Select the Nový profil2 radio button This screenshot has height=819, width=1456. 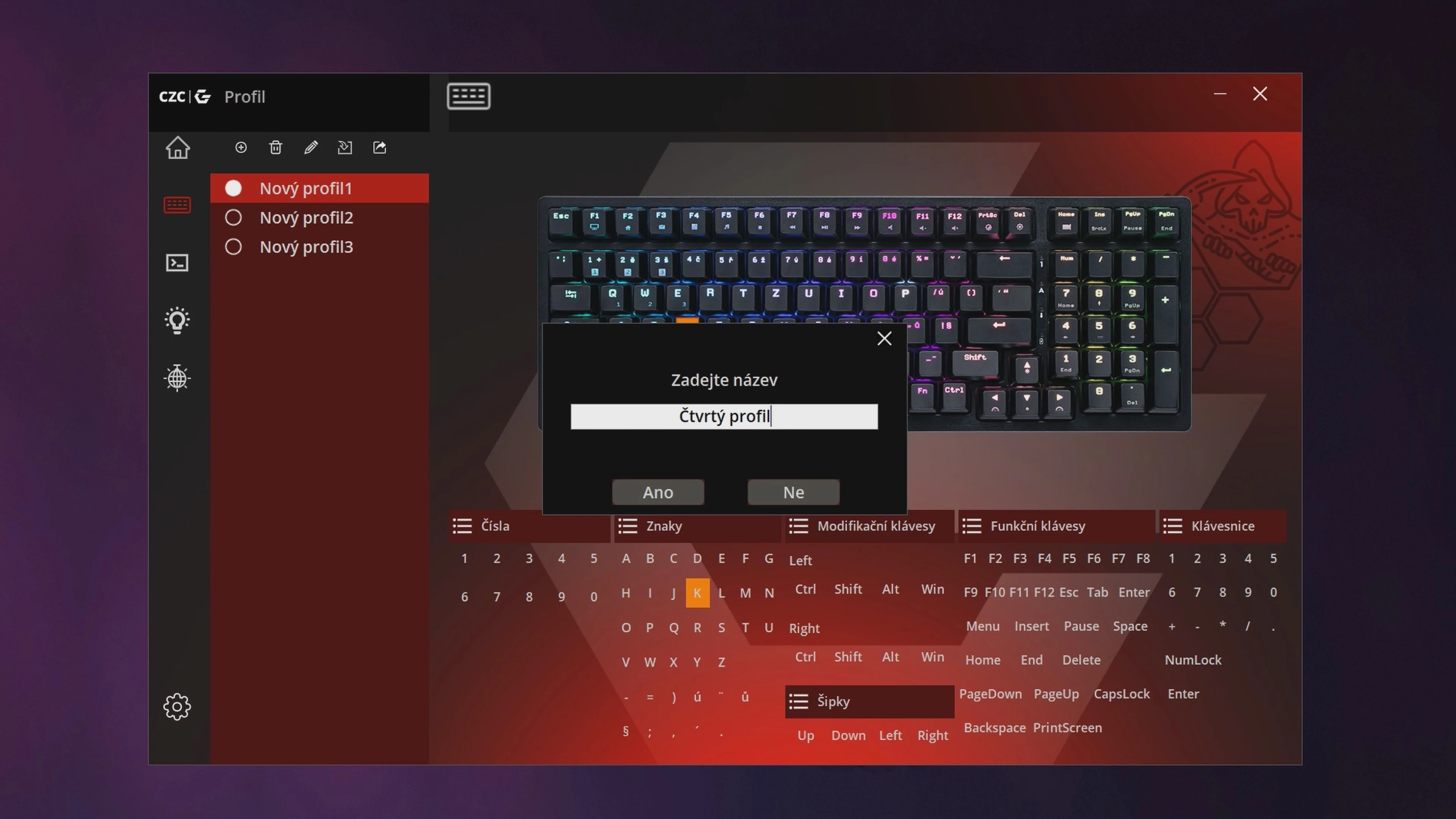click(x=234, y=218)
